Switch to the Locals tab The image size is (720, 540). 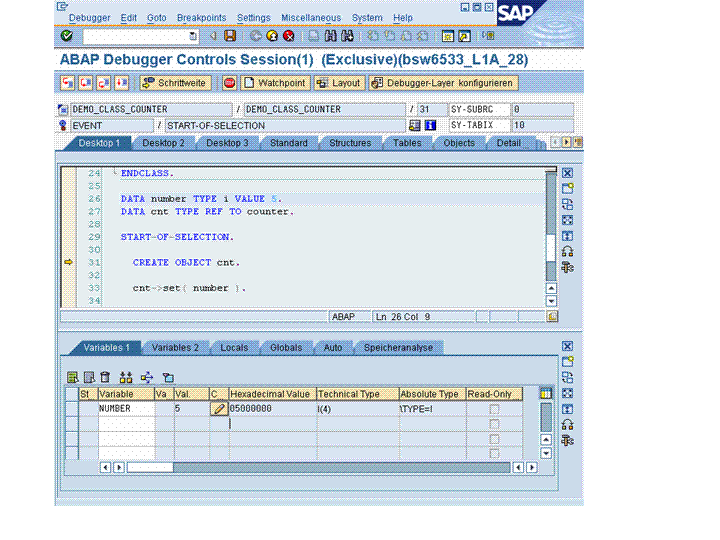tap(234, 348)
